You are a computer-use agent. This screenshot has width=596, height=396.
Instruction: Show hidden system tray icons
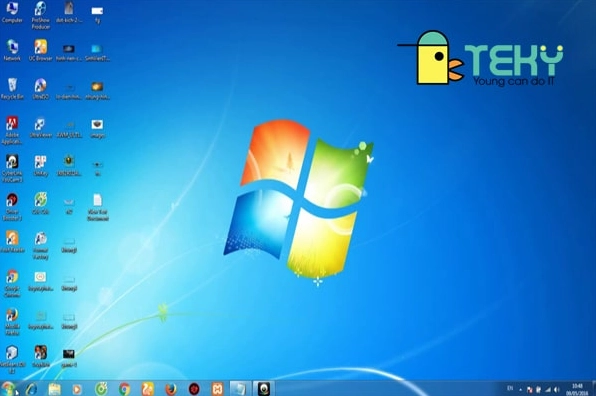(x=520, y=390)
